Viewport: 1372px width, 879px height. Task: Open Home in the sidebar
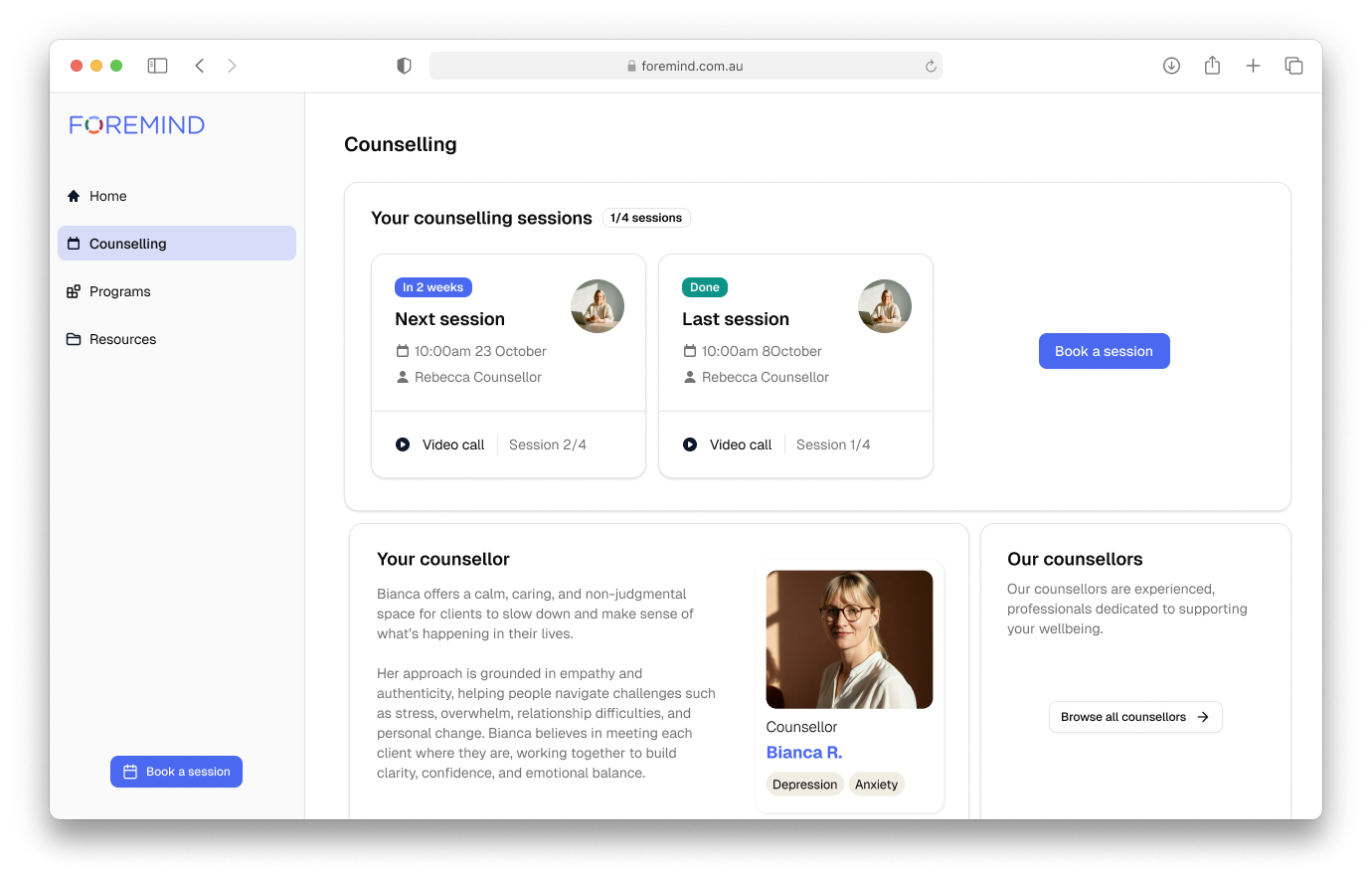pyautogui.click(x=177, y=196)
